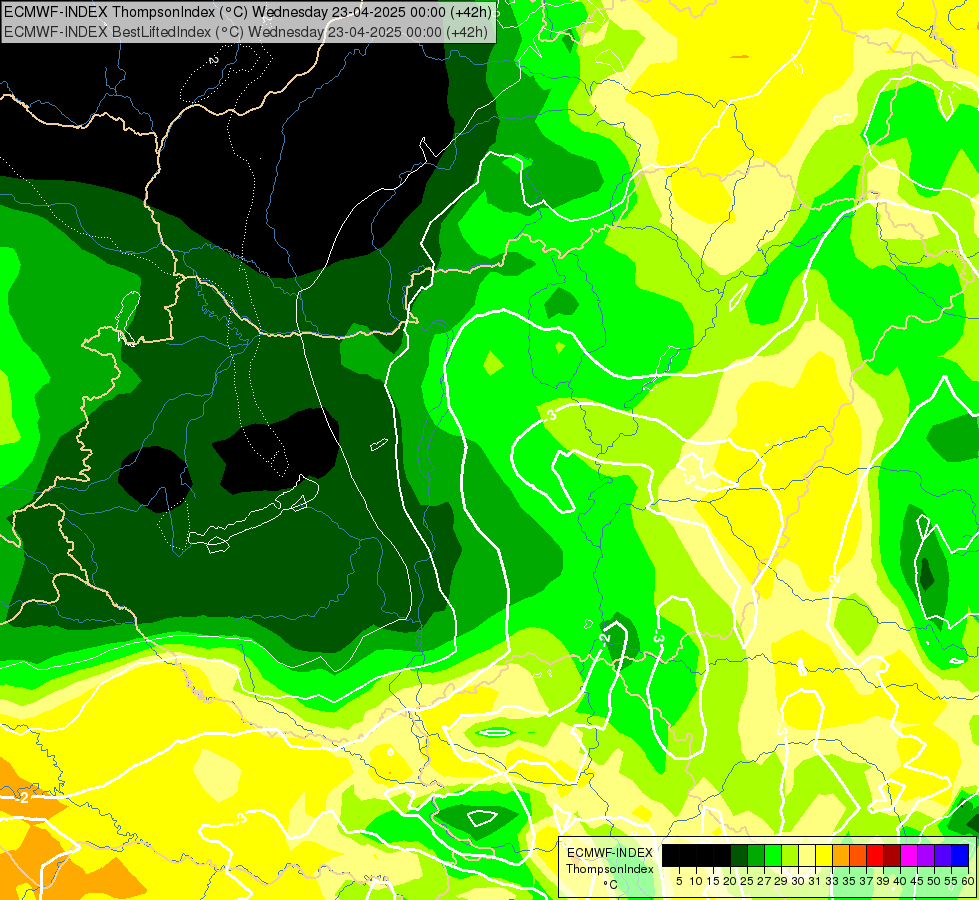979x900 pixels.
Task: Select the bright yellow 31–33 legend swatch
Action: 824,855
